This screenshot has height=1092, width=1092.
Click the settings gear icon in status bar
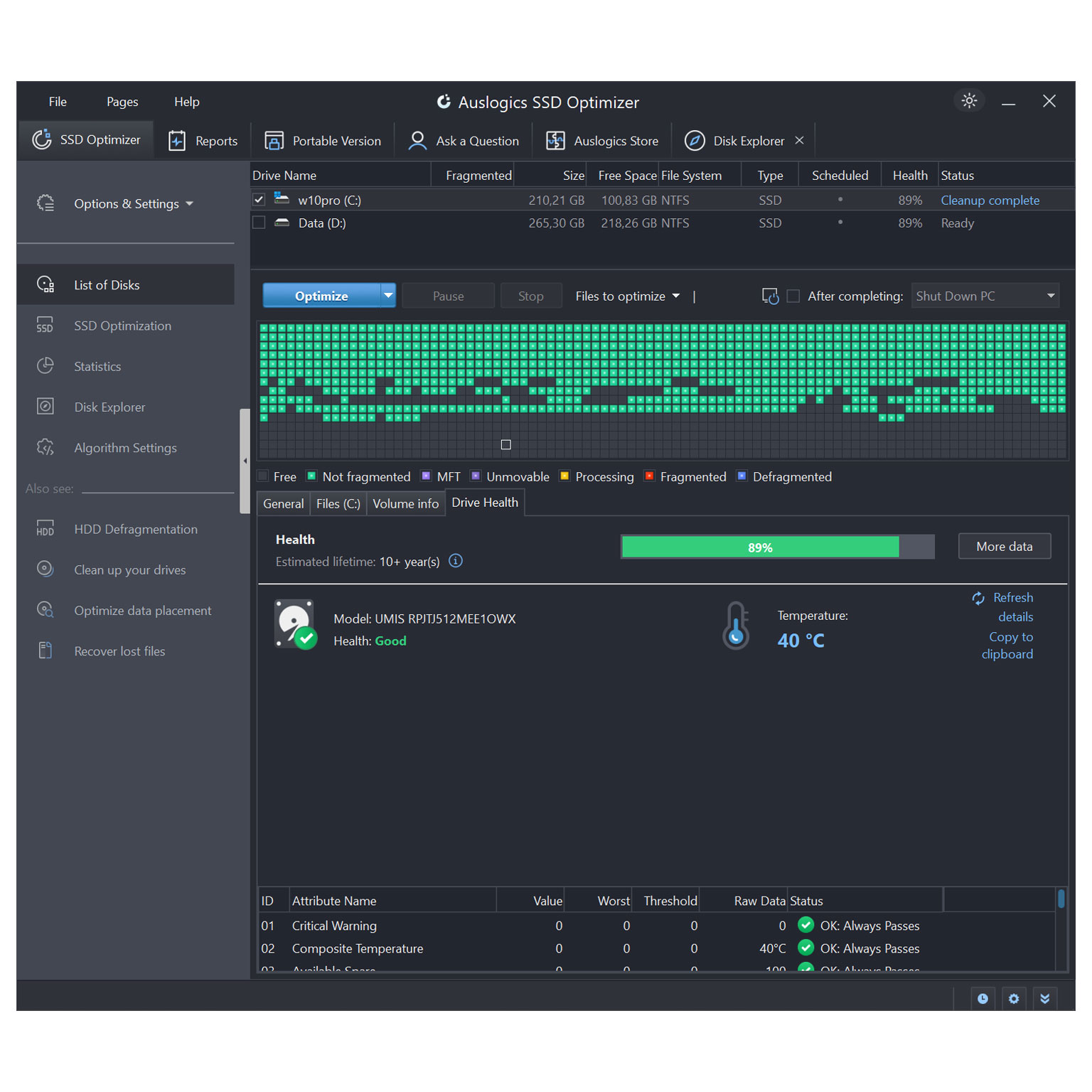click(1013, 998)
